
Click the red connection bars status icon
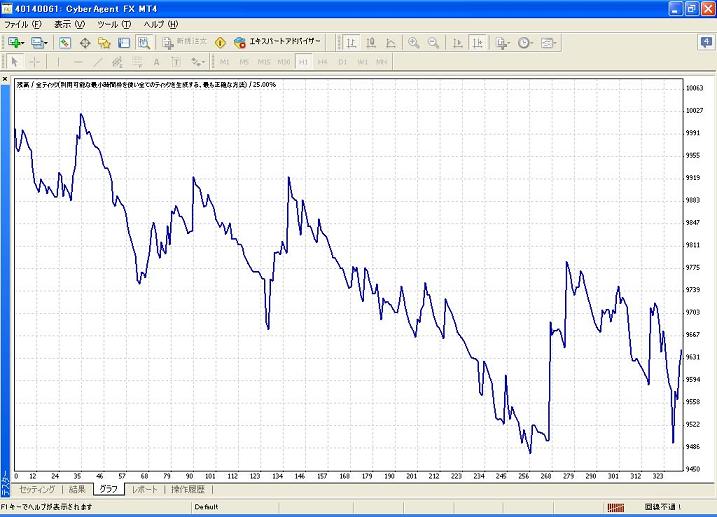616,507
